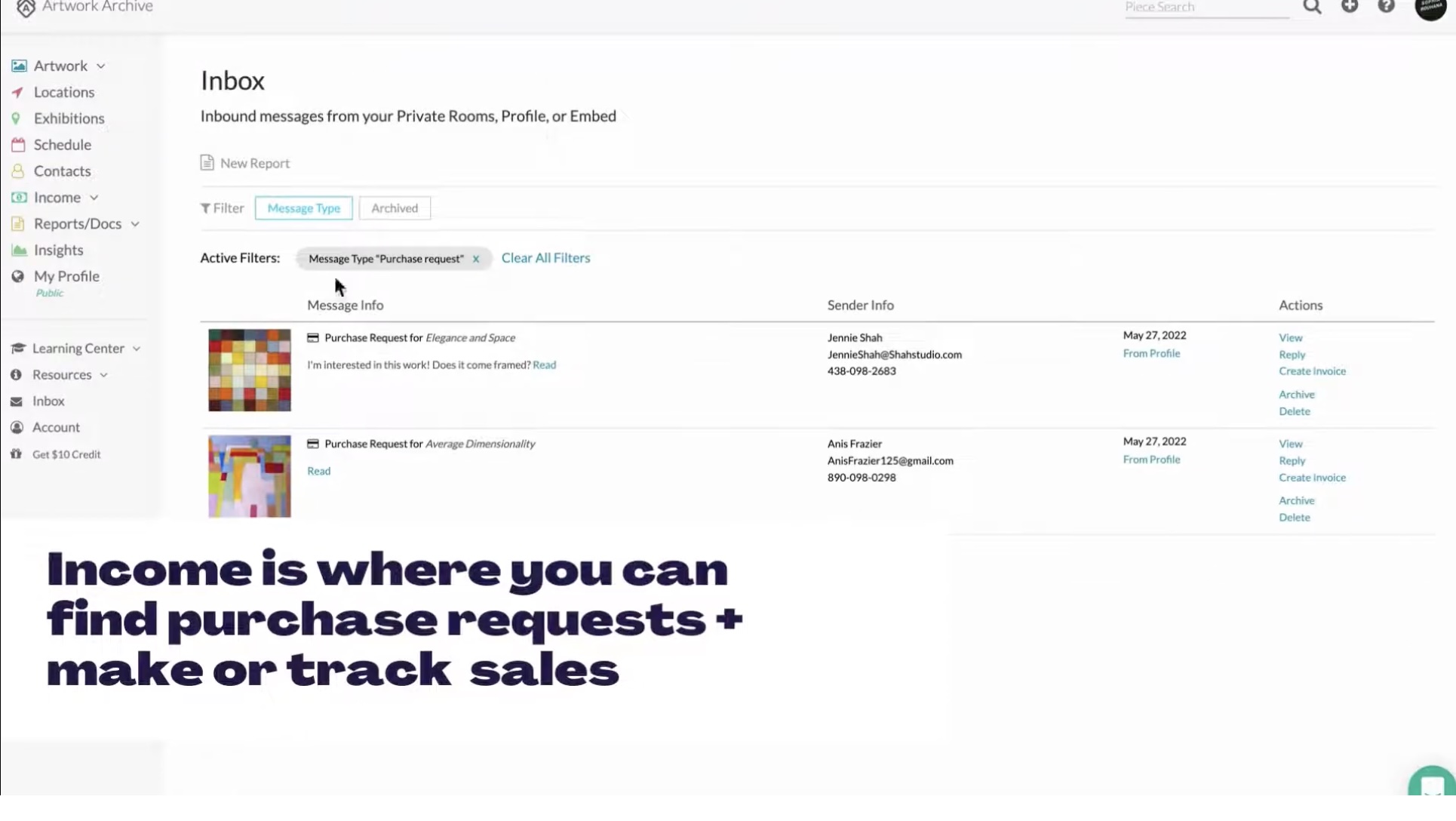1456x821 pixels.
Task: Select Inbox in sidebar
Action: [48, 401]
